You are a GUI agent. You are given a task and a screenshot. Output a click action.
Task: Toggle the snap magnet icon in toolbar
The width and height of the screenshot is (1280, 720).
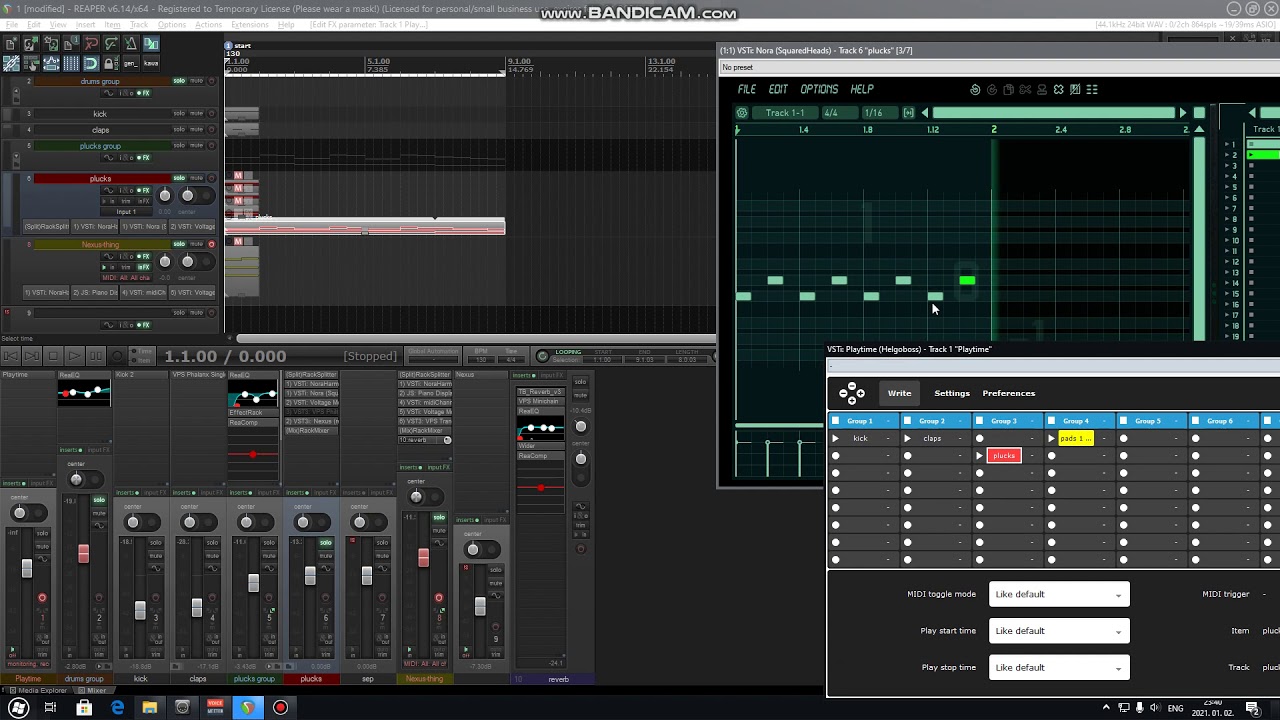point(91,64)
